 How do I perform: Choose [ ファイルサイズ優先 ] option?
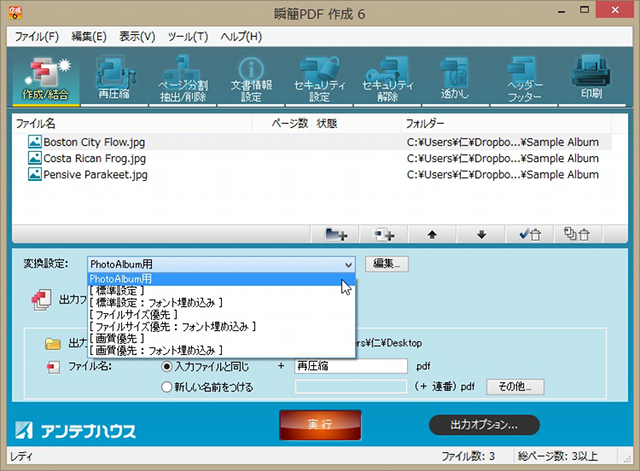[x=222, y=314]
